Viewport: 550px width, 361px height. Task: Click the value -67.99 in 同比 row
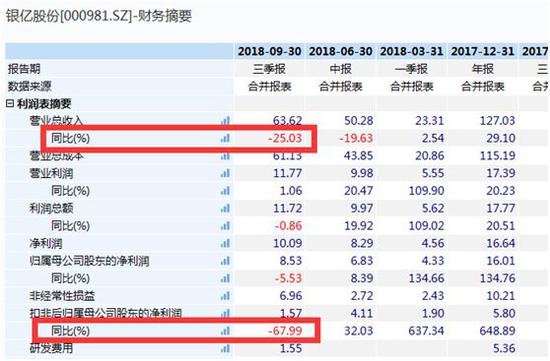click(x=284, y=331)
